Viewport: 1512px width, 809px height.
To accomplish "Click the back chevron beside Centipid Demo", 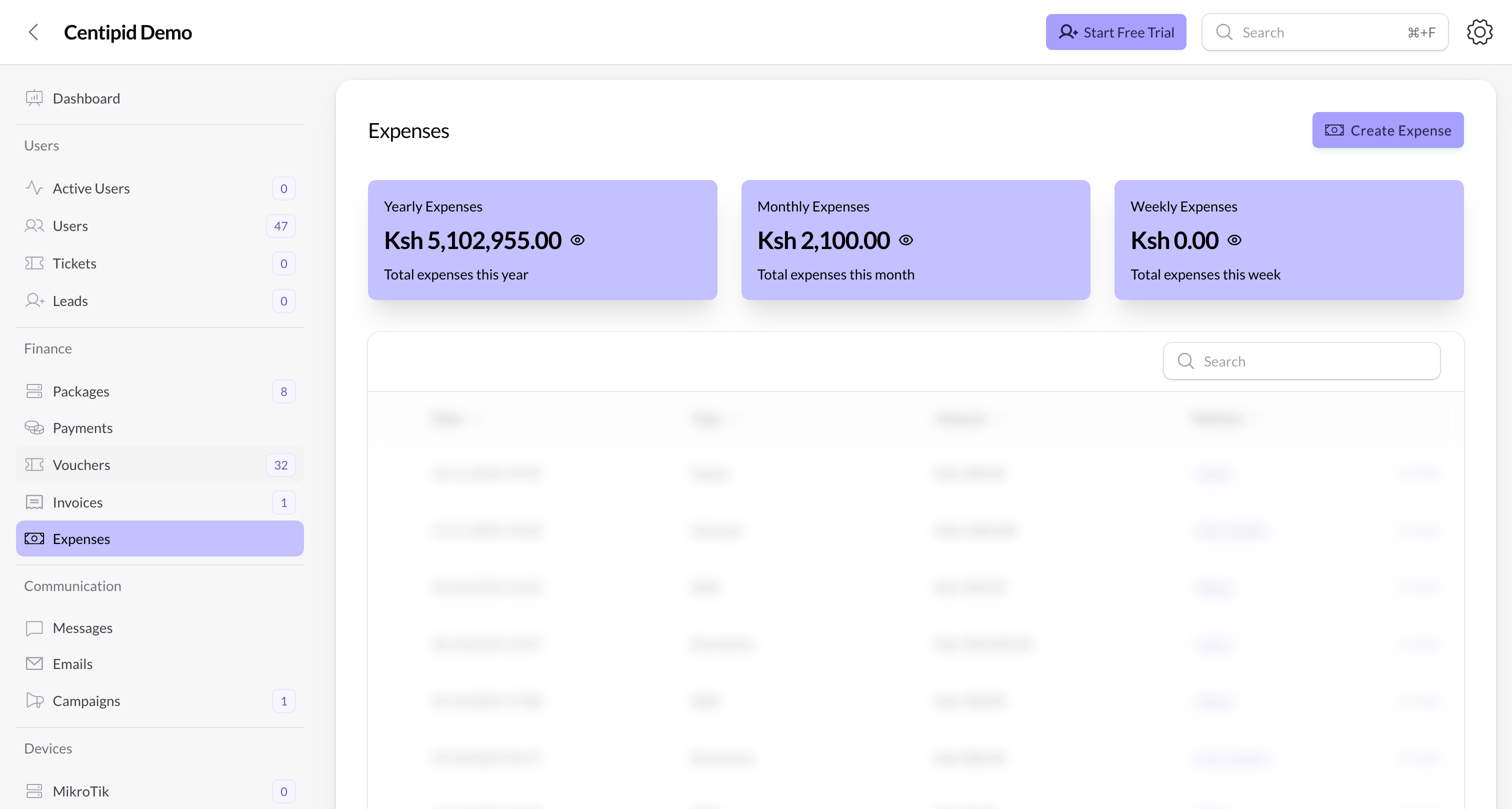I will click(x=33, y=31).
